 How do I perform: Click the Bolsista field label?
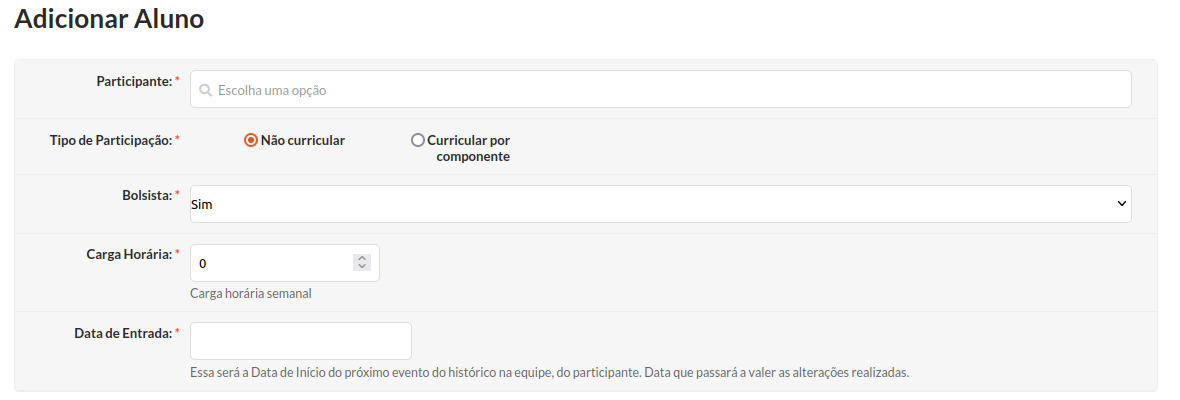pos(147,195)
